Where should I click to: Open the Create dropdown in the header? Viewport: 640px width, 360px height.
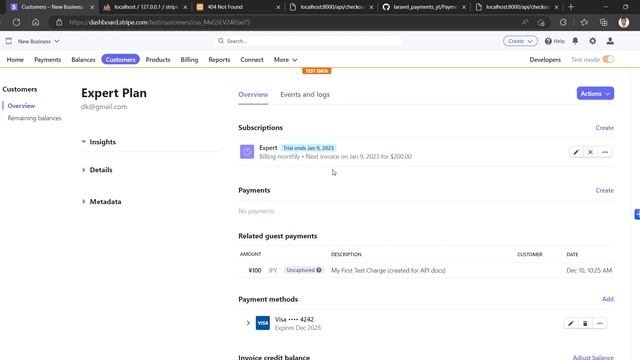(x=520, y=41)
